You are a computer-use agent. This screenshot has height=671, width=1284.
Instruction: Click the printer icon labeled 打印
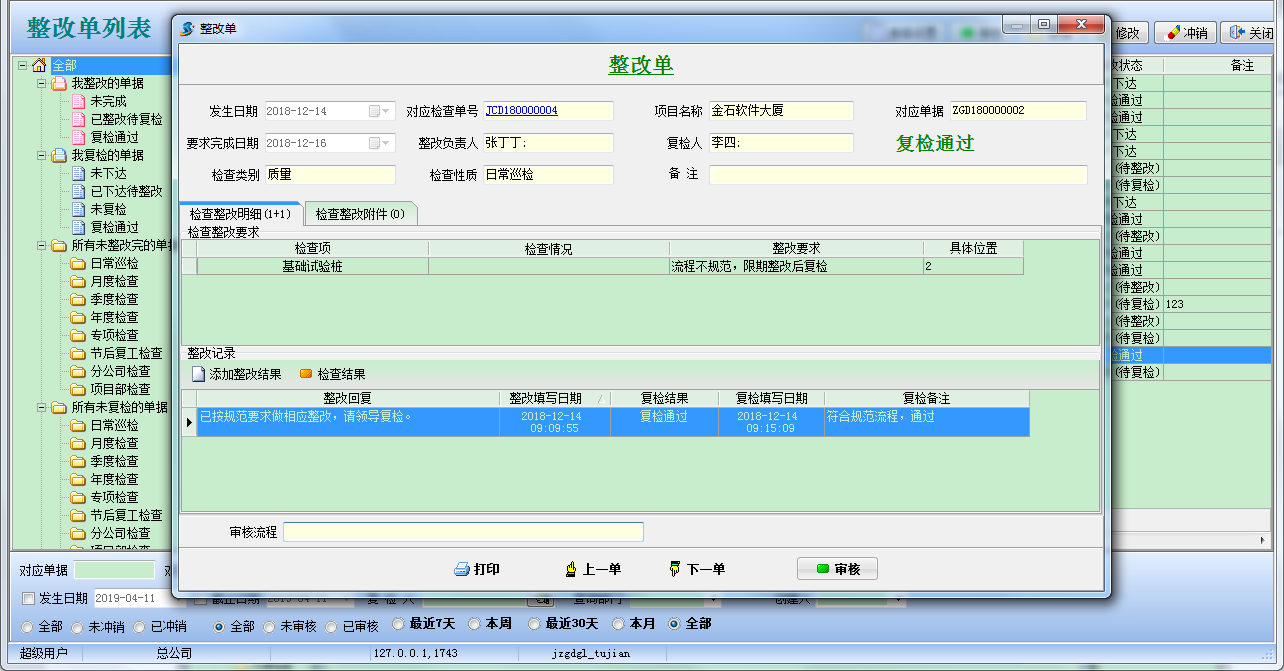462,569
